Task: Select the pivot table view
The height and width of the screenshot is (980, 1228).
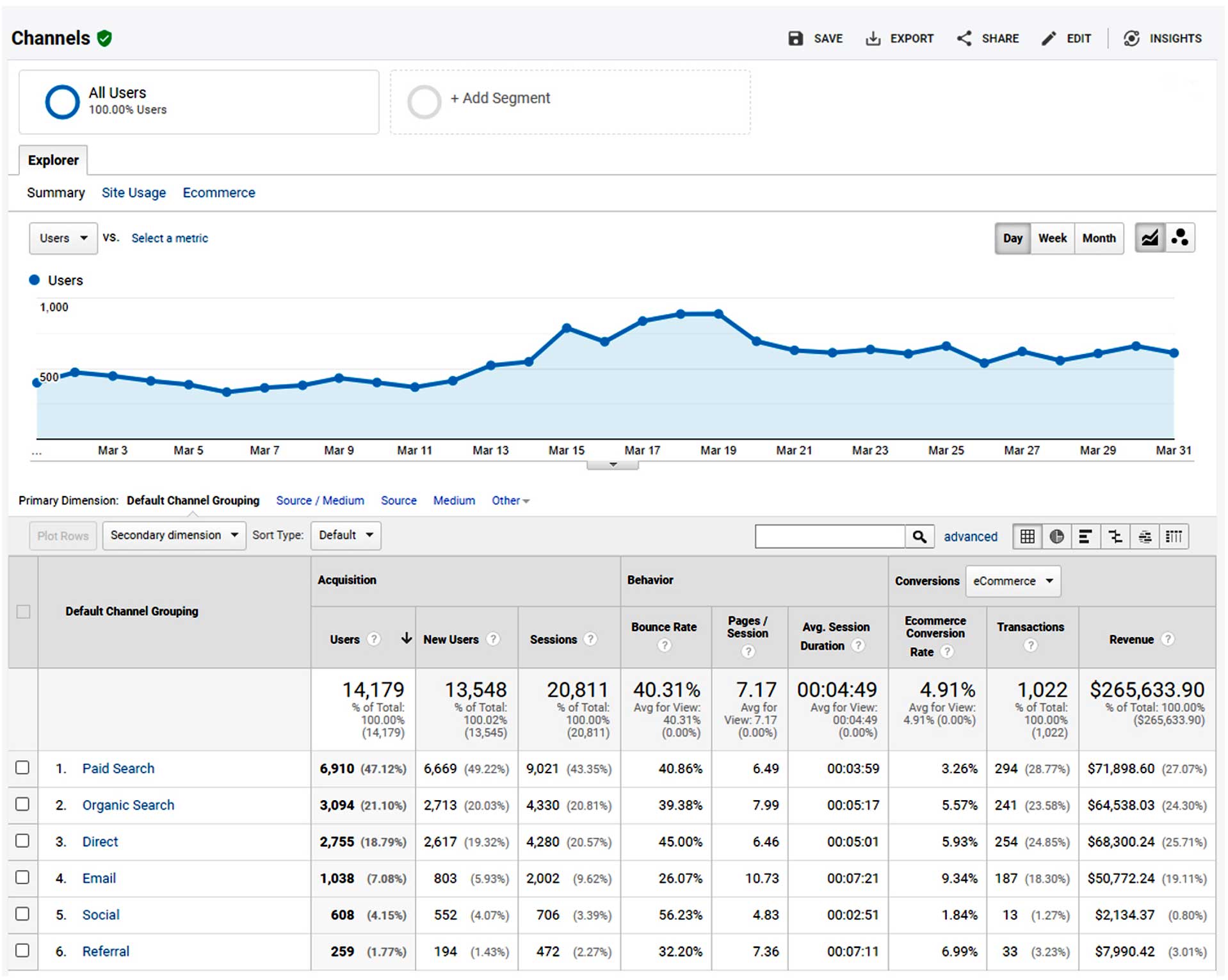Action: pyautogui.click(x=1174, y=536)
